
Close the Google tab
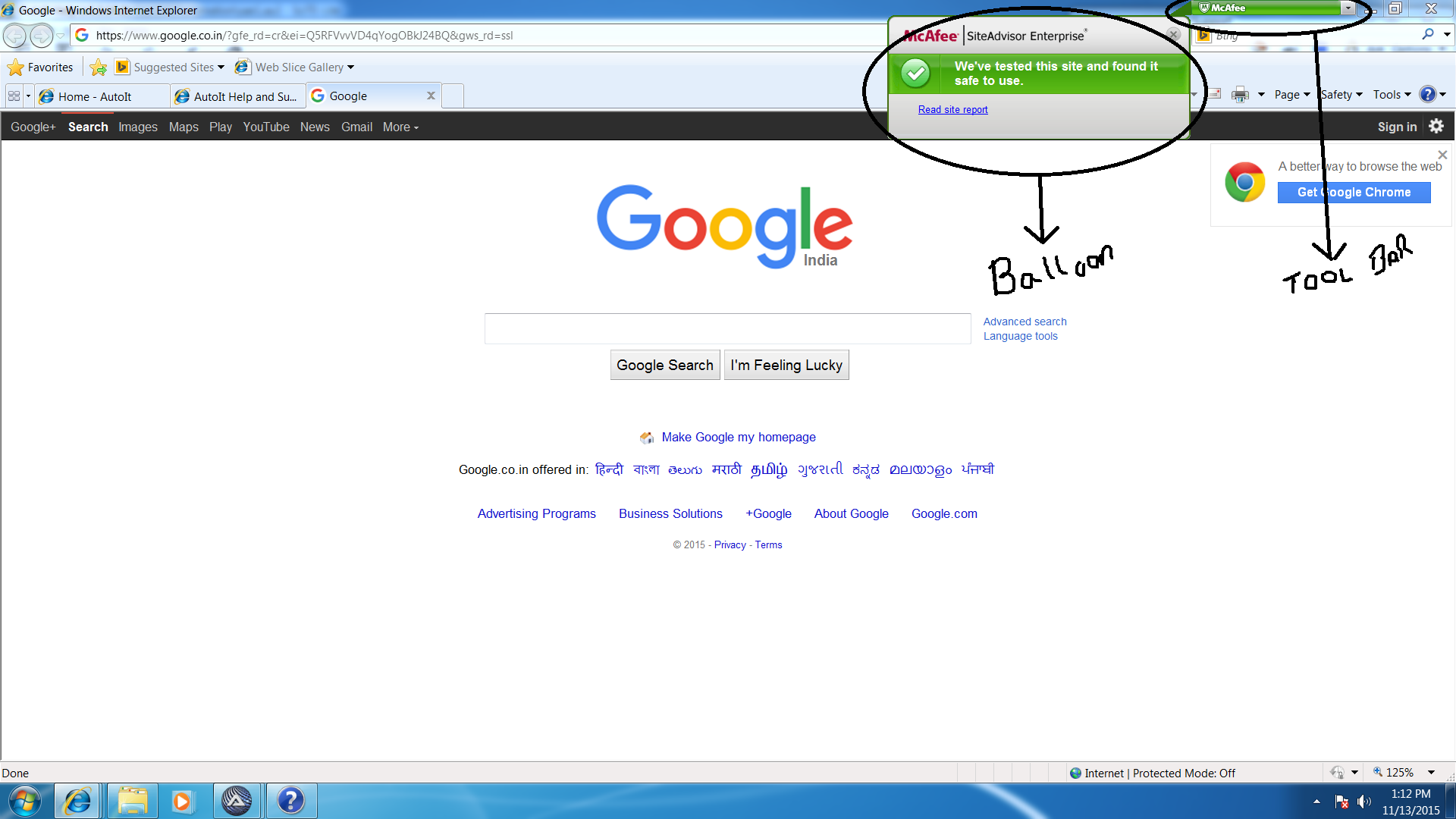pyautogui.click(x=431, y=96)
